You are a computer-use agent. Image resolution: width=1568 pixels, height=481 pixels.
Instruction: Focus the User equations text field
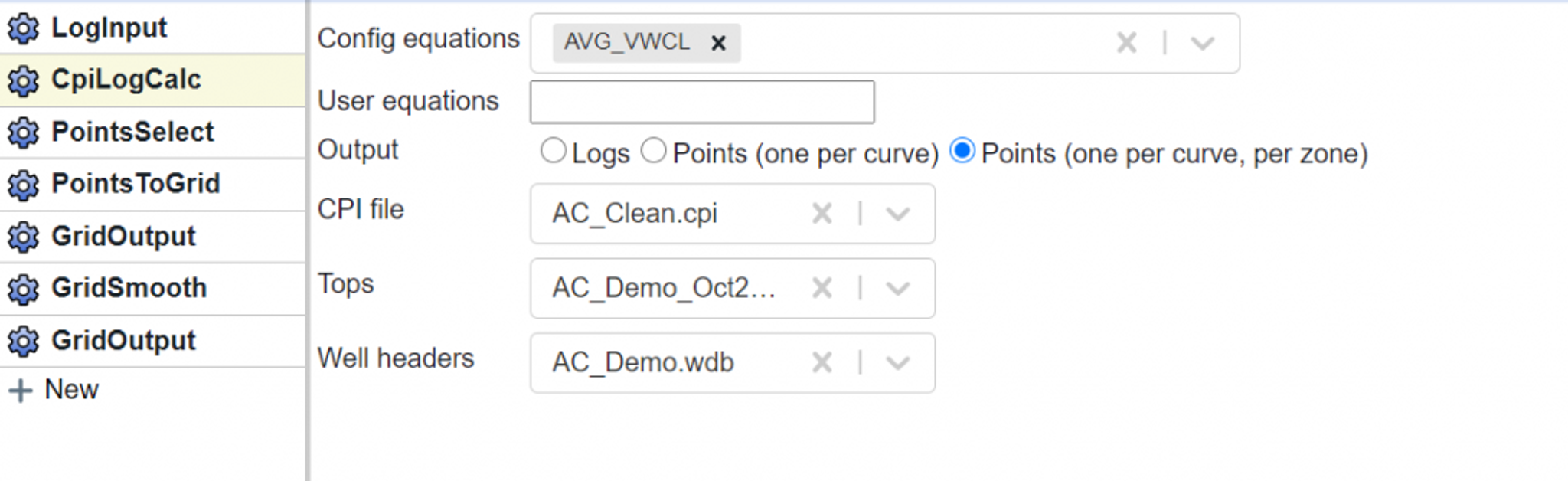[702, 102]
